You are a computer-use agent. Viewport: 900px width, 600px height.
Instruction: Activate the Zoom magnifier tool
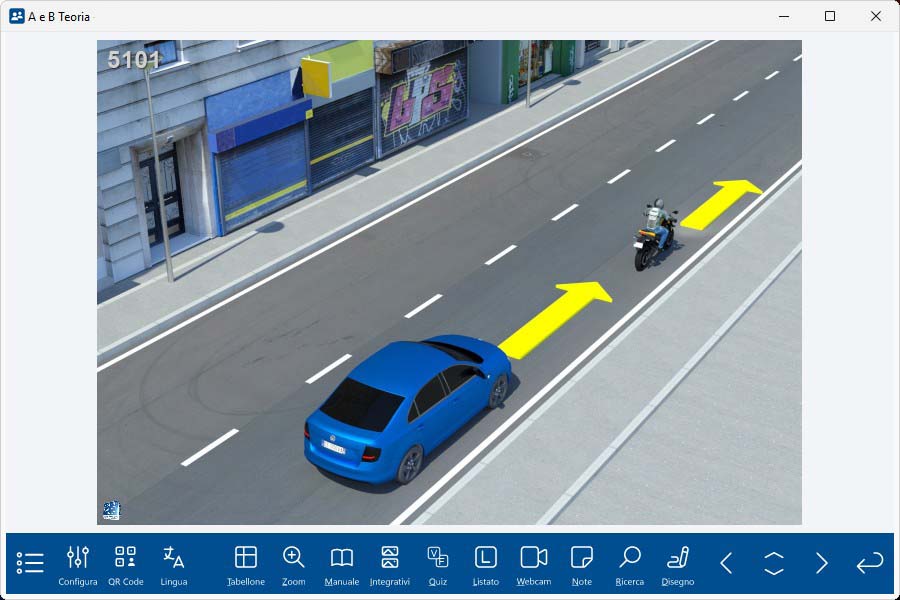click(x=293, y=565)
